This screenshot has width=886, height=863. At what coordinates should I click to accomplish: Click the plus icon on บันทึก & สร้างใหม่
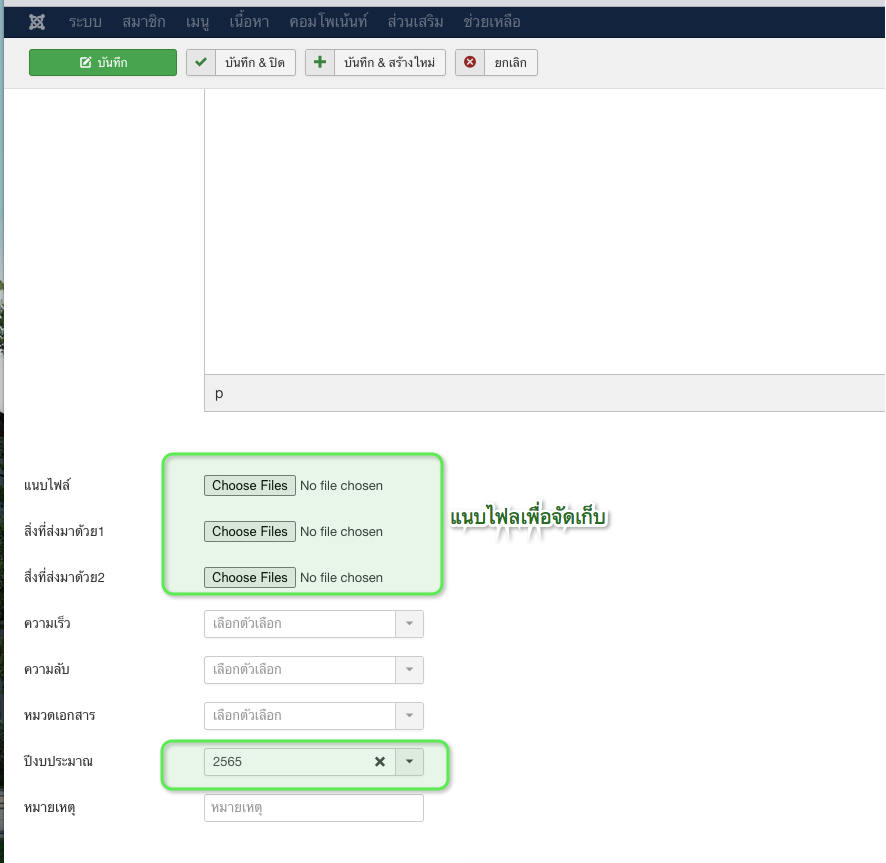(320, 63)
